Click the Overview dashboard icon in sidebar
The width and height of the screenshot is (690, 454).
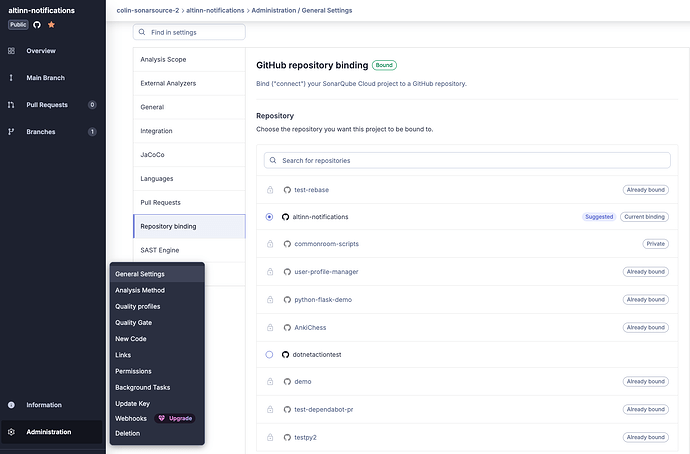(x=11, y=50)
